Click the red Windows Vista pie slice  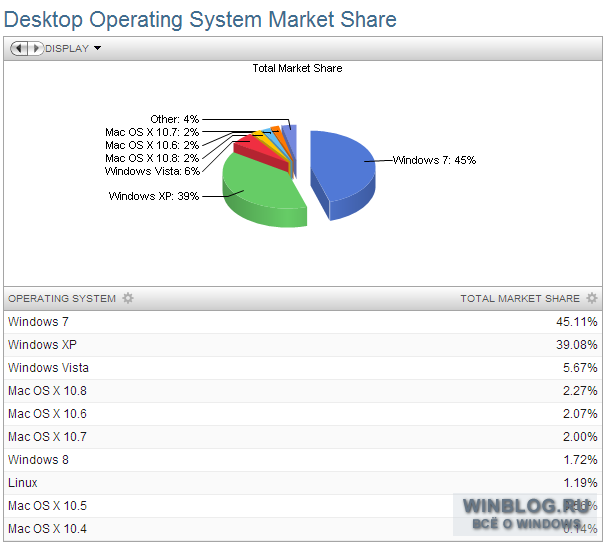tap(263, 151)
